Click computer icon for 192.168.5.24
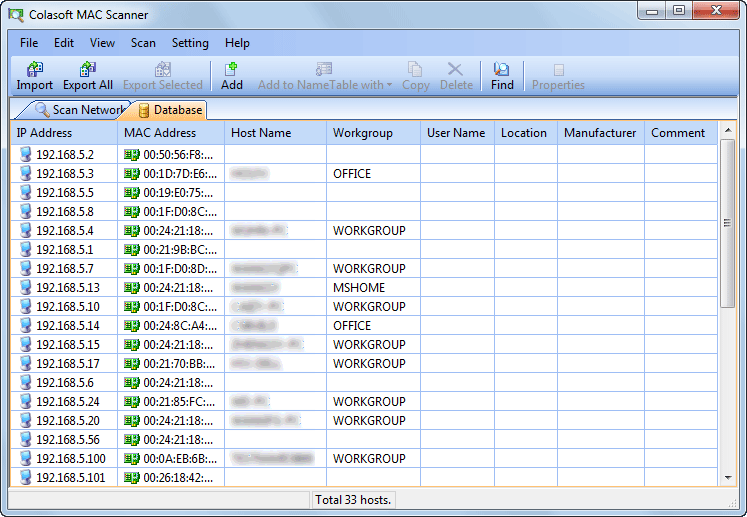 (x=26, y=402)
